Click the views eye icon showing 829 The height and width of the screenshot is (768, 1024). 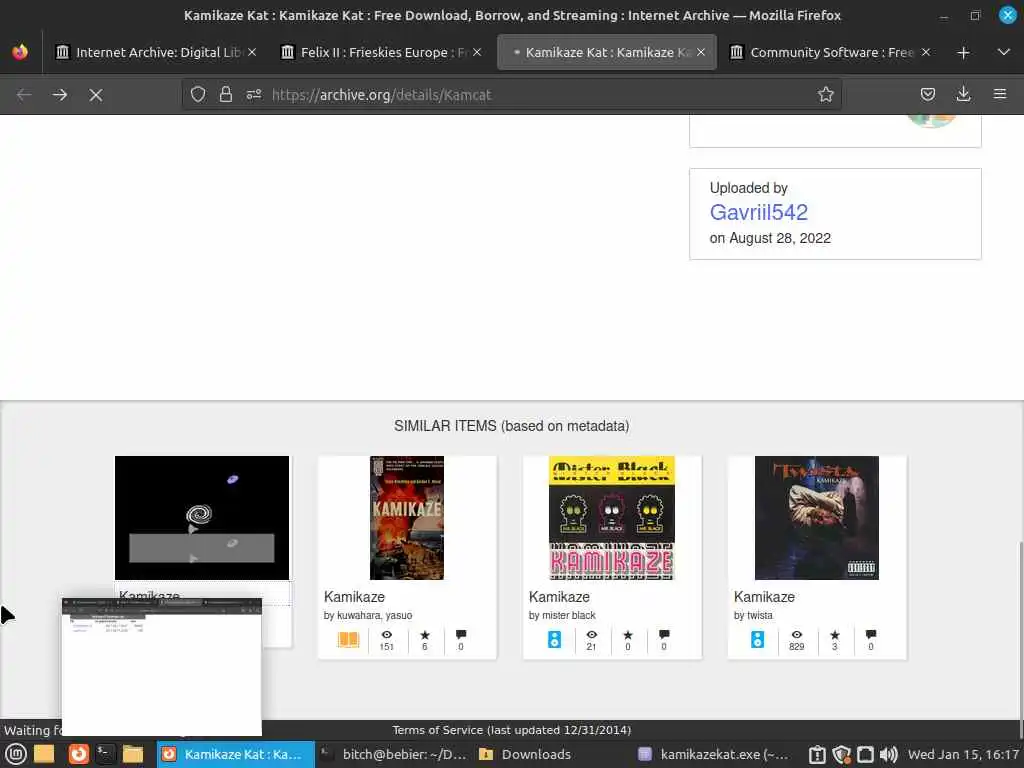[x=797, y=634]
